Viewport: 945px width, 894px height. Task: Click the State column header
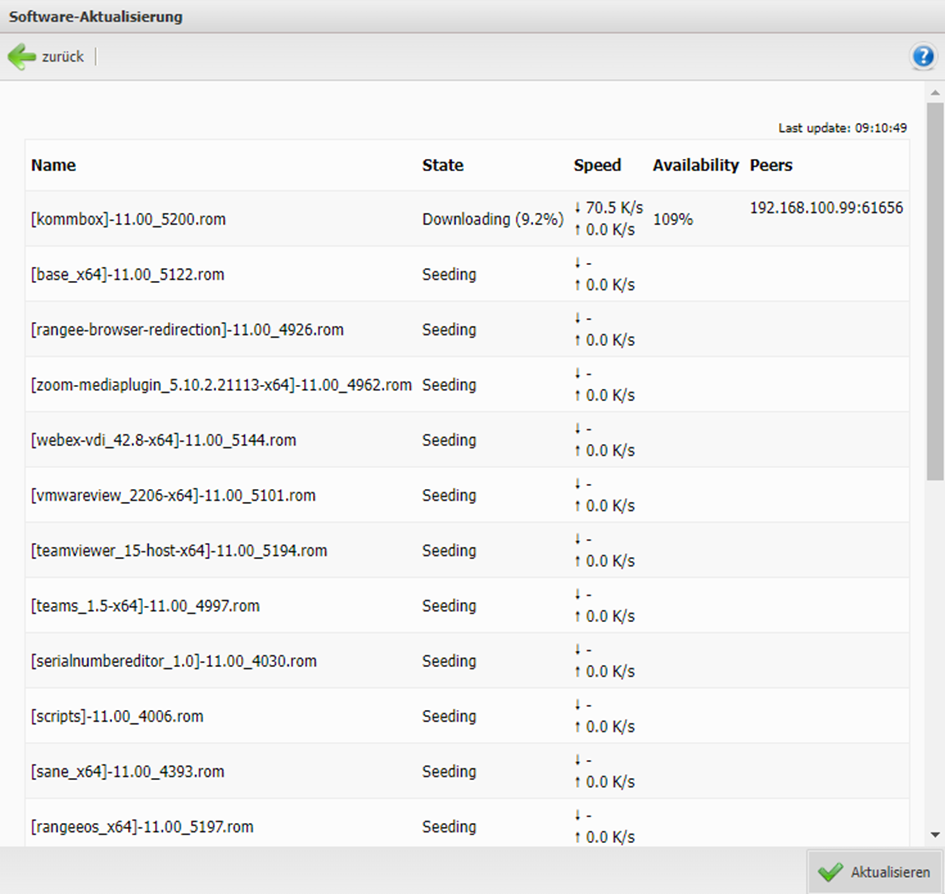(x=442, y=165)
